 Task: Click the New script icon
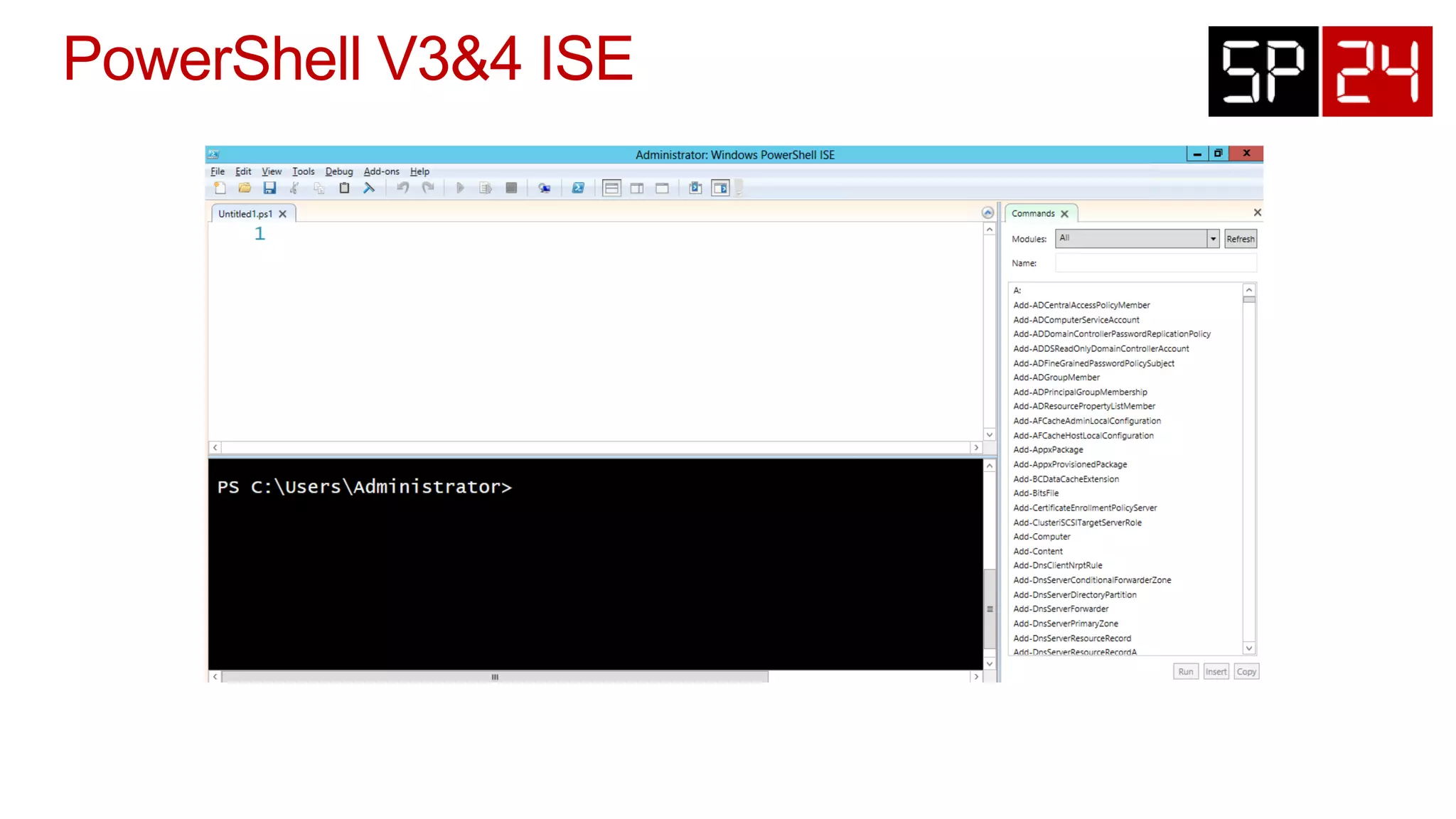[x=220, y=188]
